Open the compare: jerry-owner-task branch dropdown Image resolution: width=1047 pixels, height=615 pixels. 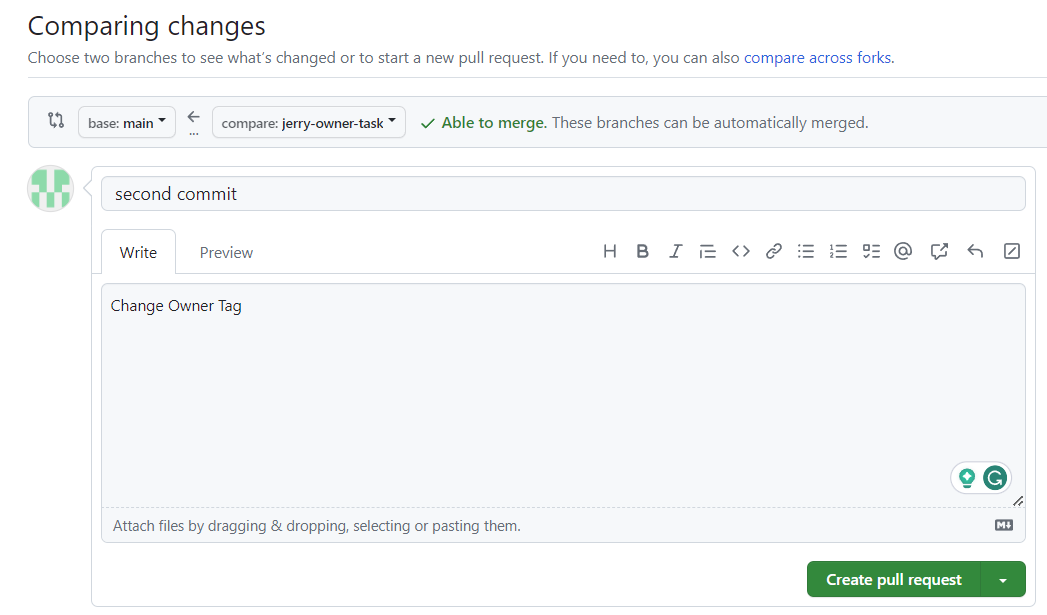(x=308, y=123)
